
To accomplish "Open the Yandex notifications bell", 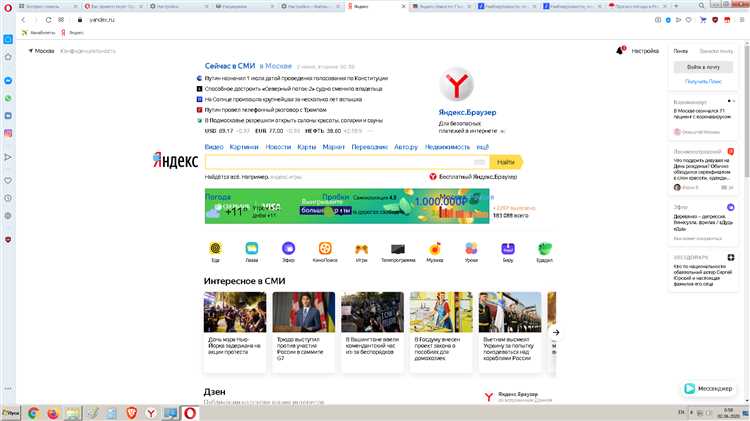I will click(620, 49).
